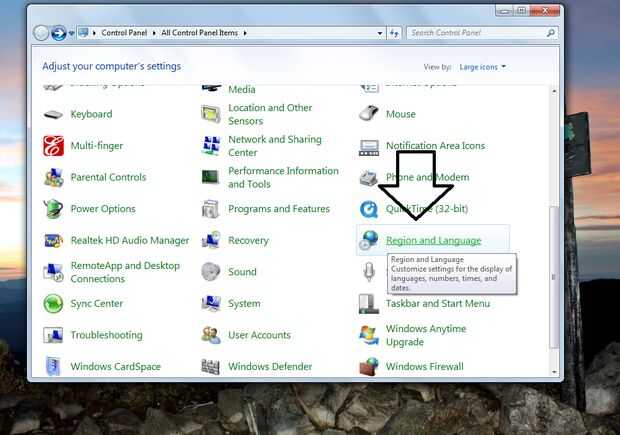Click the 'Control Panel' breadcrumb
620x435 pixels.
(x=124, y=33)
